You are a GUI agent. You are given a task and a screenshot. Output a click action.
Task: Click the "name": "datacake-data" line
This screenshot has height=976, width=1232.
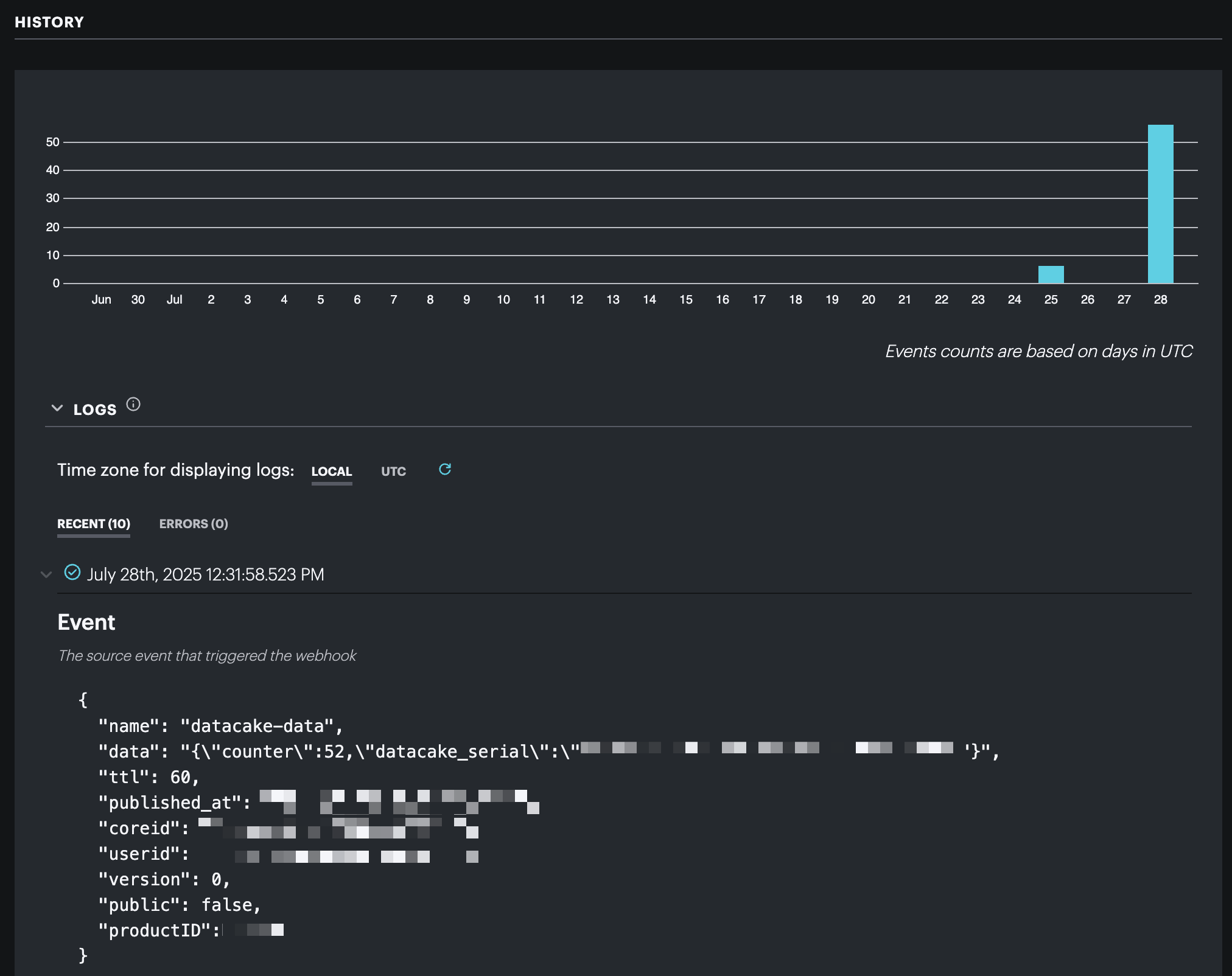tap(221, 726)
